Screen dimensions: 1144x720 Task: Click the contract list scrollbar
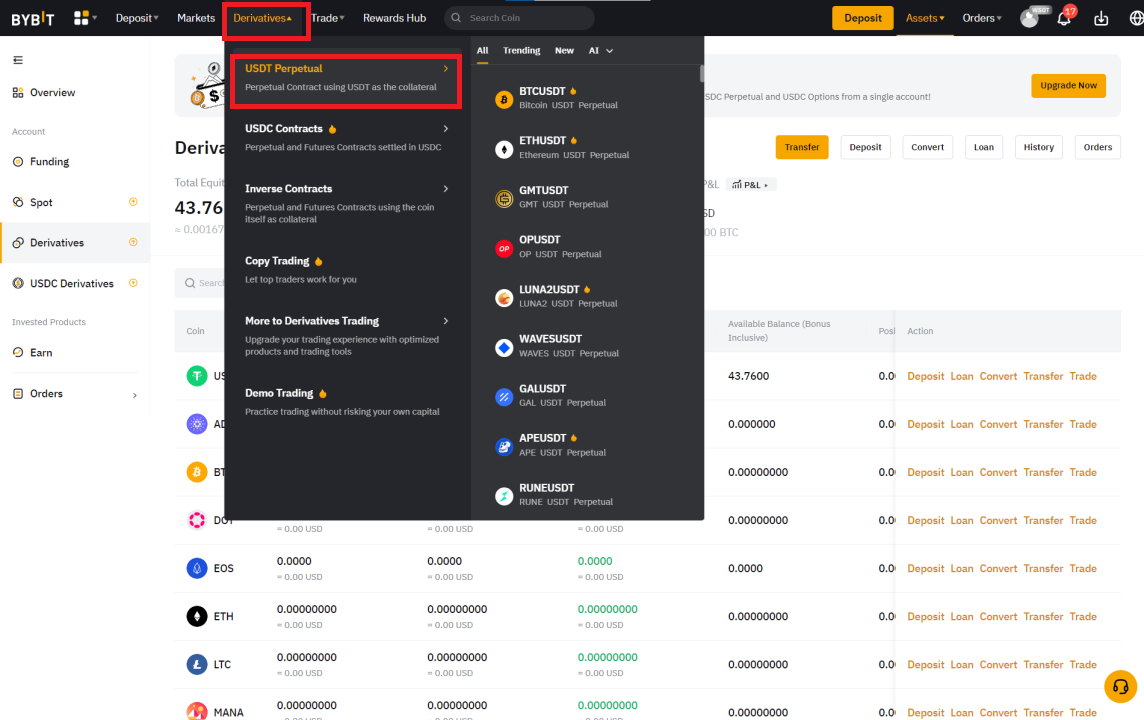pos(702,74)
